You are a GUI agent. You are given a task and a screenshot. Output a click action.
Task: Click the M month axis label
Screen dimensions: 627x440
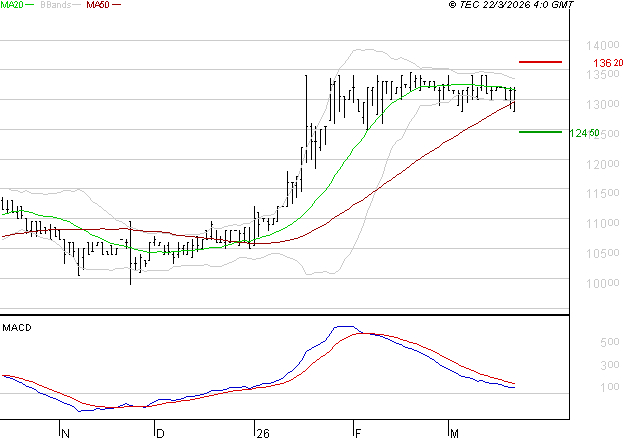coord(454,434)
